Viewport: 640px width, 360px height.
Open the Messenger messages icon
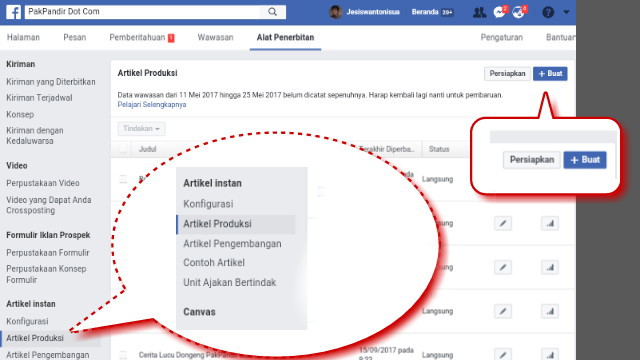(500, 12)
